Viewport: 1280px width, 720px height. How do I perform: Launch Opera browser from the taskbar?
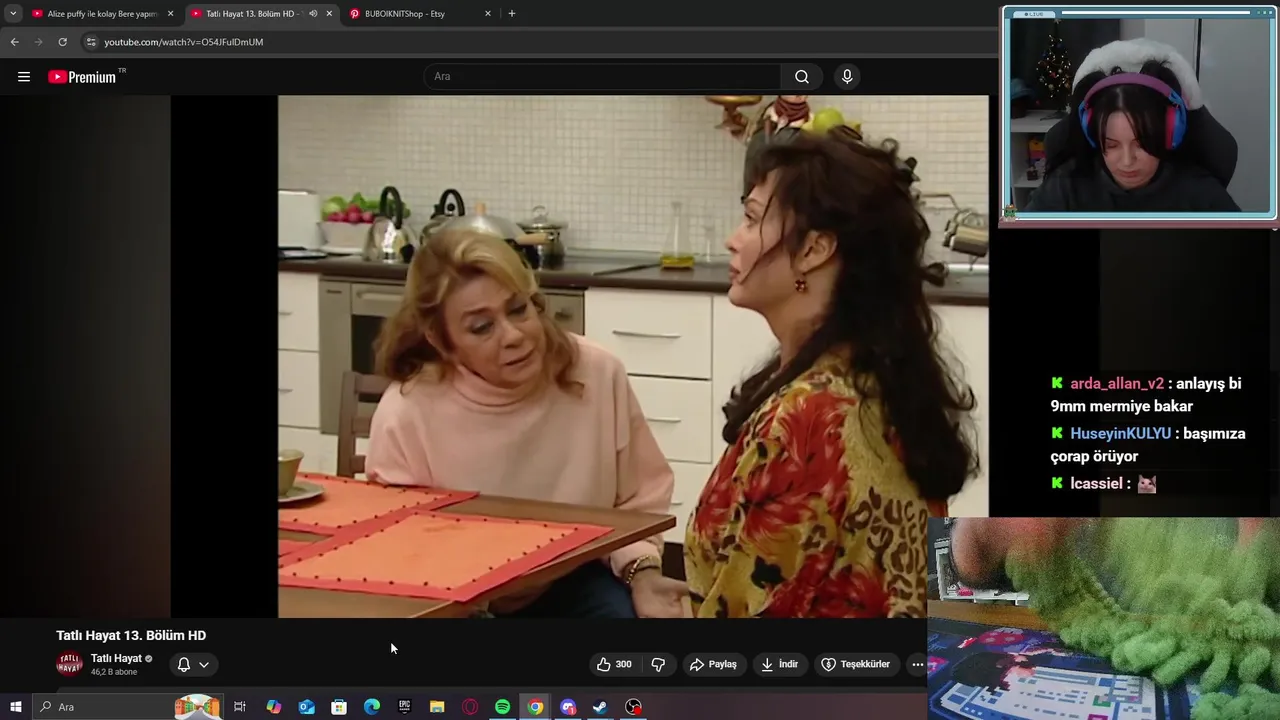[470, 707]
